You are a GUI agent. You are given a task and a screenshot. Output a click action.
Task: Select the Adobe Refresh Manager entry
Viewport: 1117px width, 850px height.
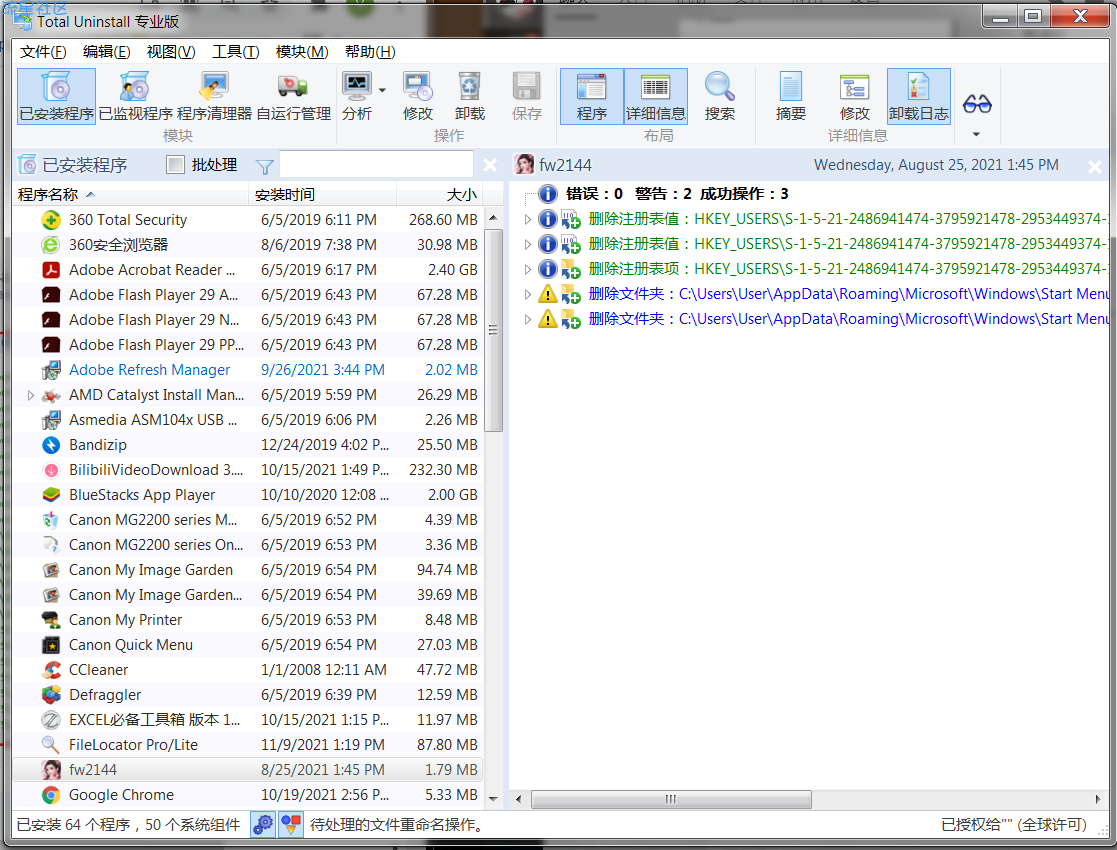coord(248,370)
